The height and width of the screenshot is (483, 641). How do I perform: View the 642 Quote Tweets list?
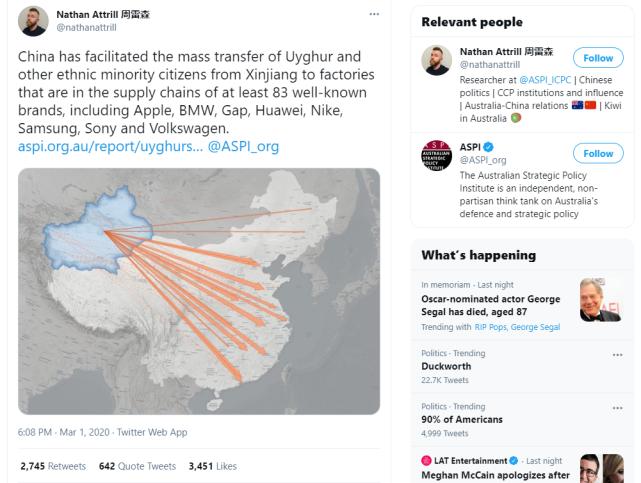click(x=140, y=466)
